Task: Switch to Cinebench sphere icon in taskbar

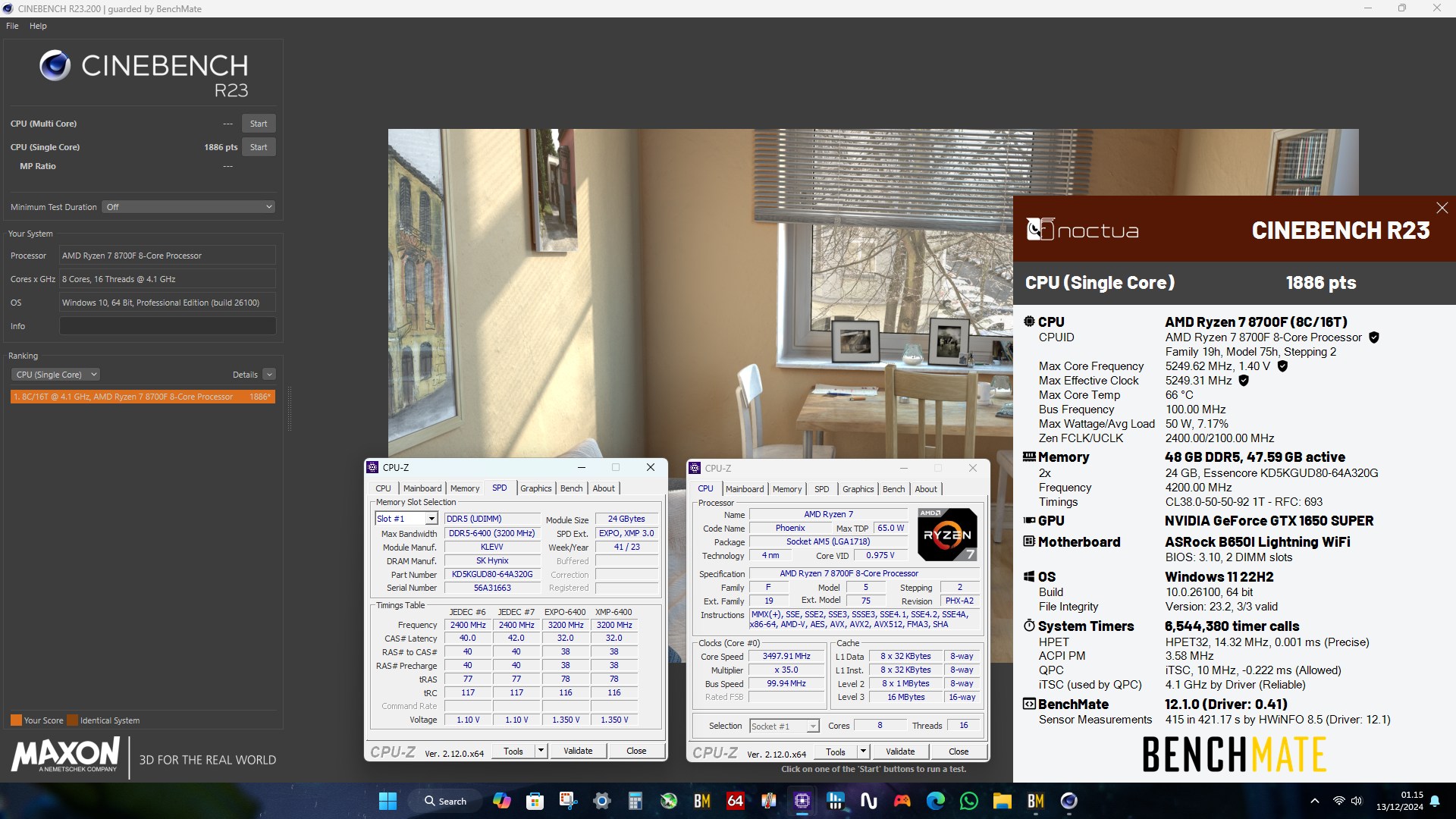Action: pyautogui.click(x=1068, y=801)
